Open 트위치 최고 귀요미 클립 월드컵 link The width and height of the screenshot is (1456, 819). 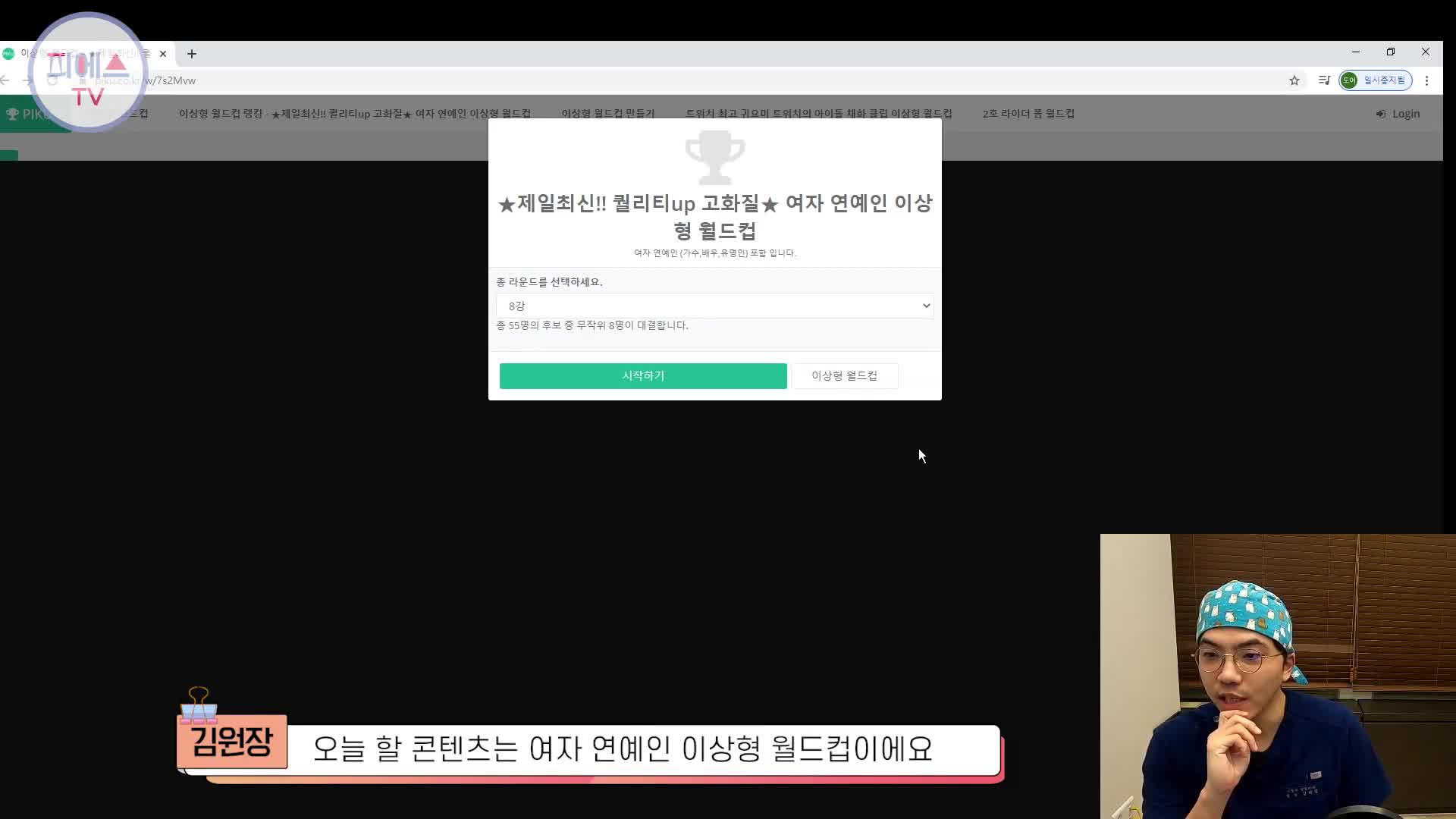coord(818,114)
